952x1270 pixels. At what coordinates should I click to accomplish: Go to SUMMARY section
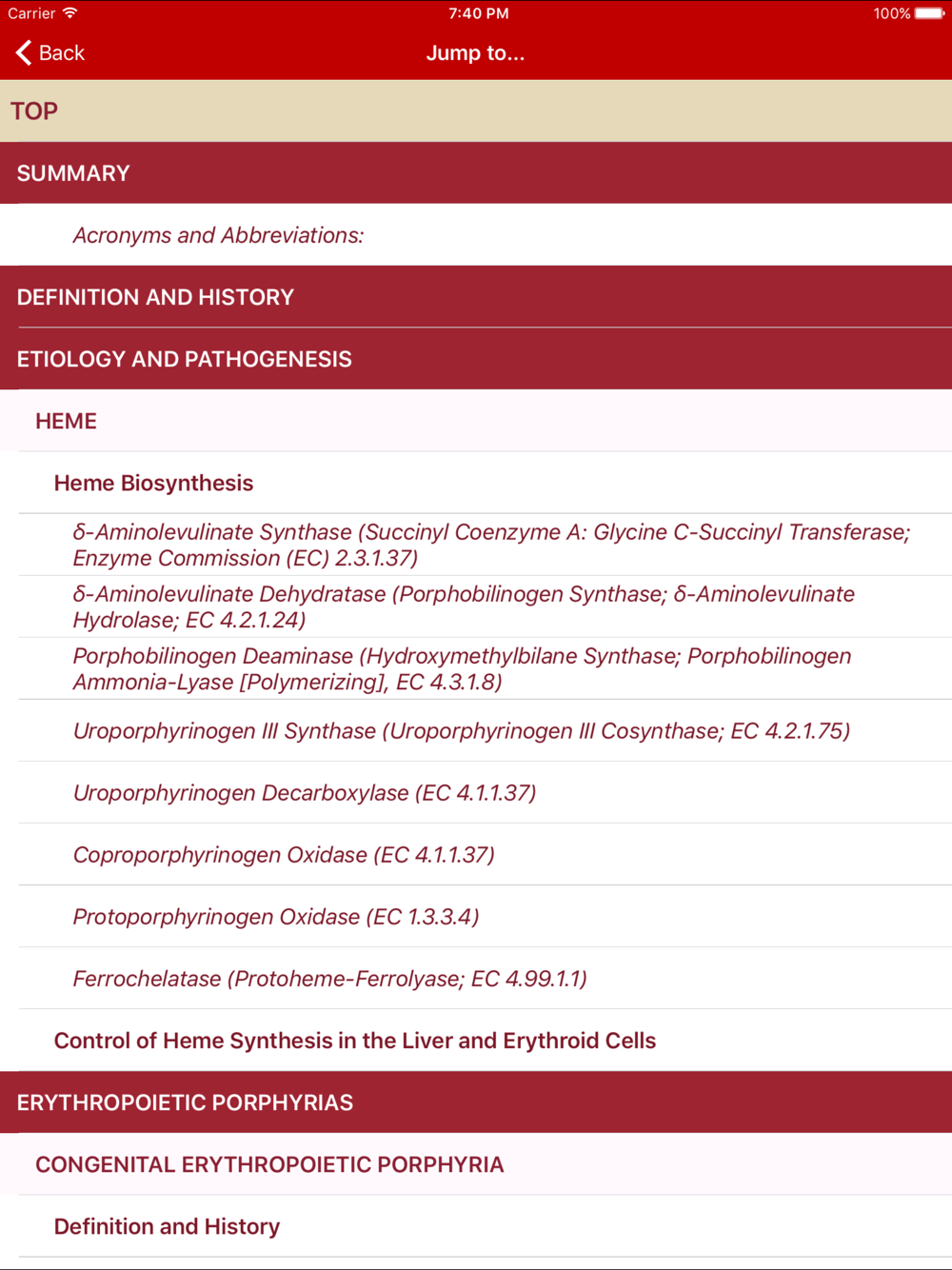[476, 173]
